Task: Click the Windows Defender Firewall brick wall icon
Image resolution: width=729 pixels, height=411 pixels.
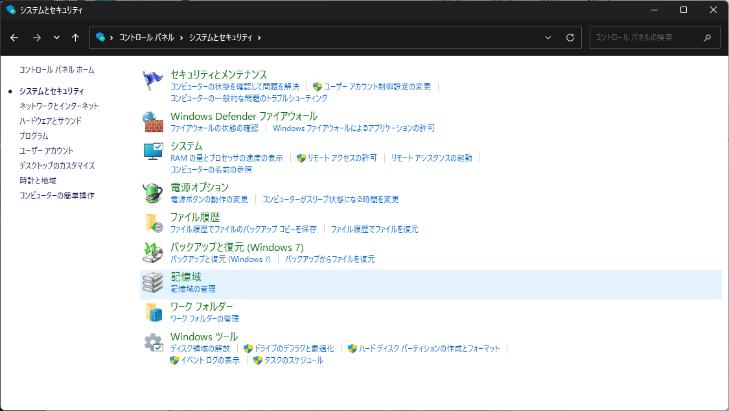Action: pyautogui.click(x=152, y=122)
